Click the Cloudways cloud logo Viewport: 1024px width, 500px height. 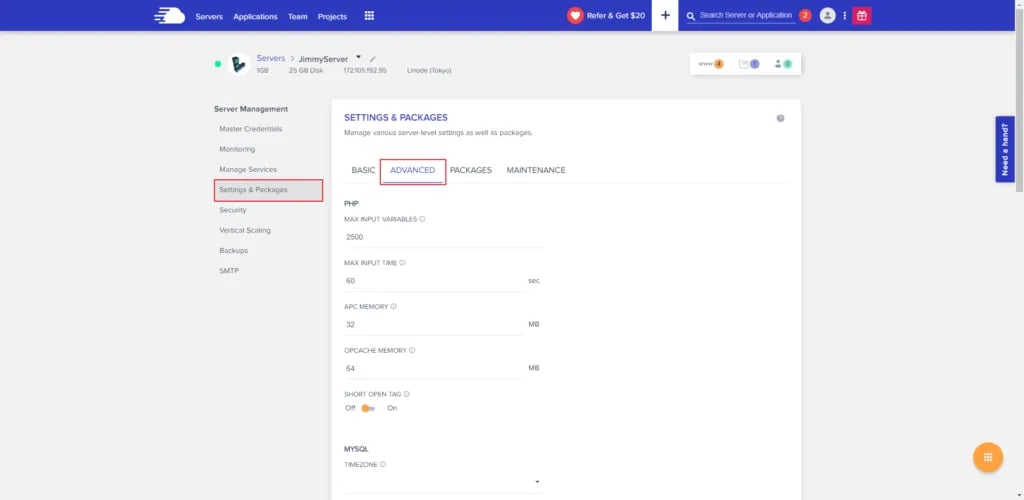tap(170, 16)
